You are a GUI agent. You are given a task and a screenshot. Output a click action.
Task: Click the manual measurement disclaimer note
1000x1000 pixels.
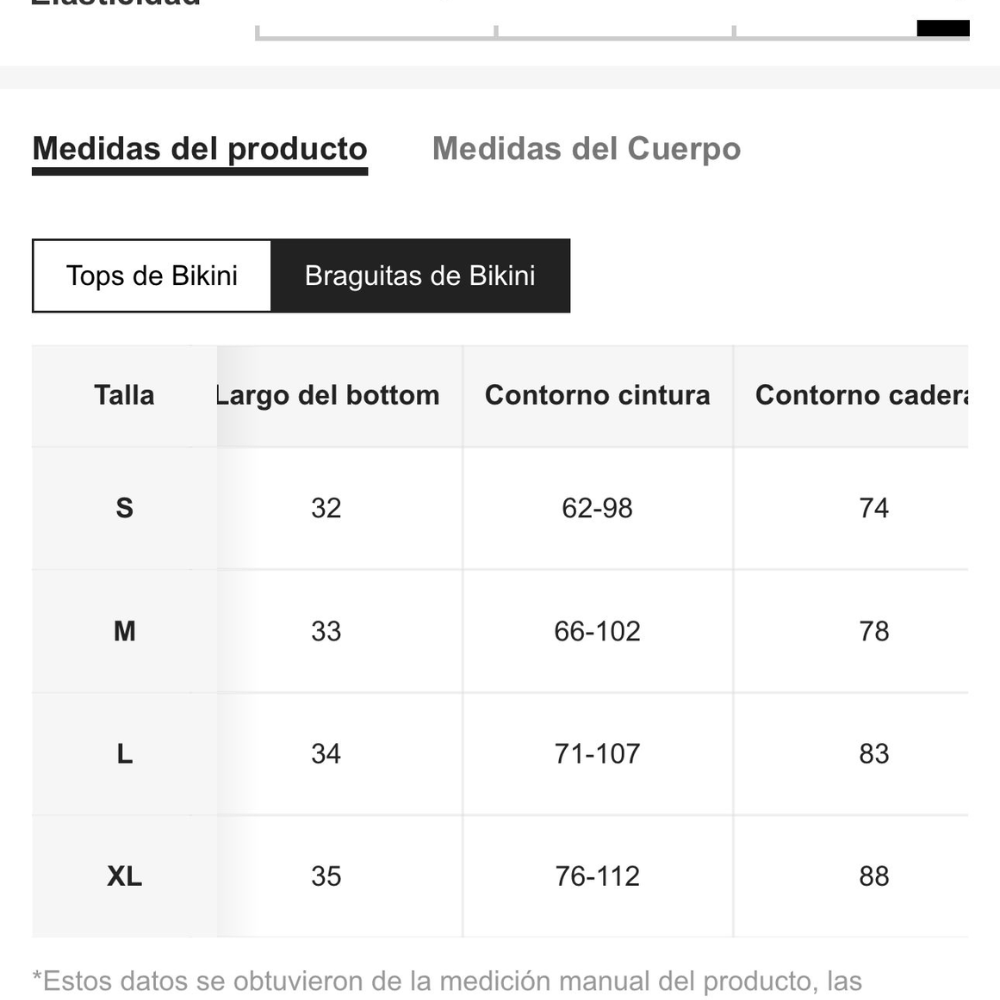(447, 981)
